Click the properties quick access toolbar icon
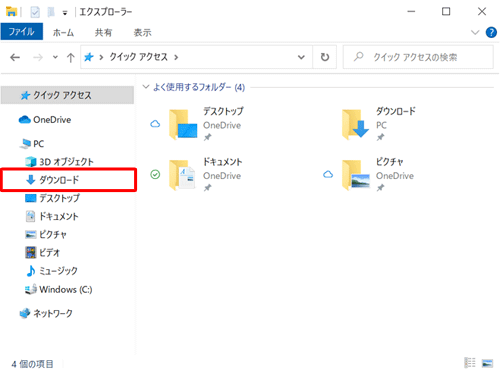Screen dimensions: 500x373 click(x=35, y=12)
